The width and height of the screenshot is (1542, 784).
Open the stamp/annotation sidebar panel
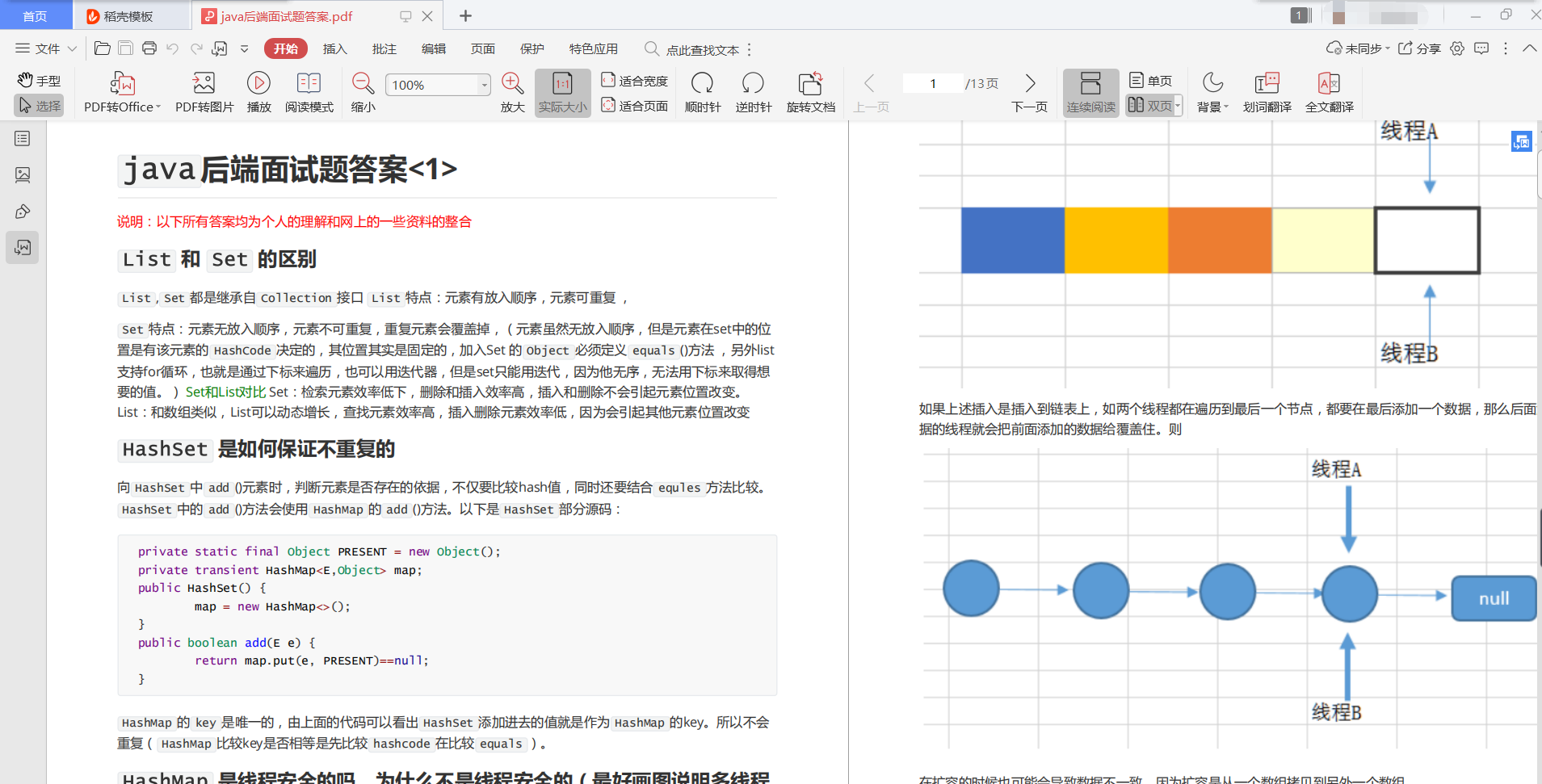click(x=23, y=212)
